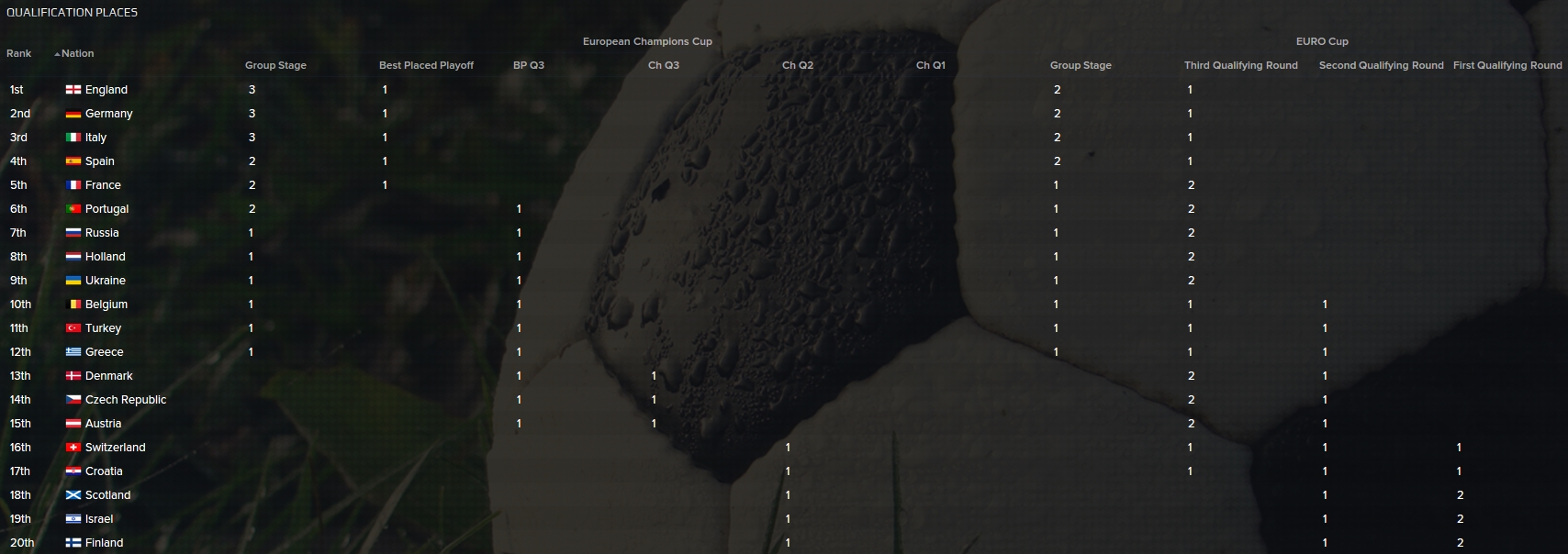Open Spain nation link

click(x=100, y=161)
